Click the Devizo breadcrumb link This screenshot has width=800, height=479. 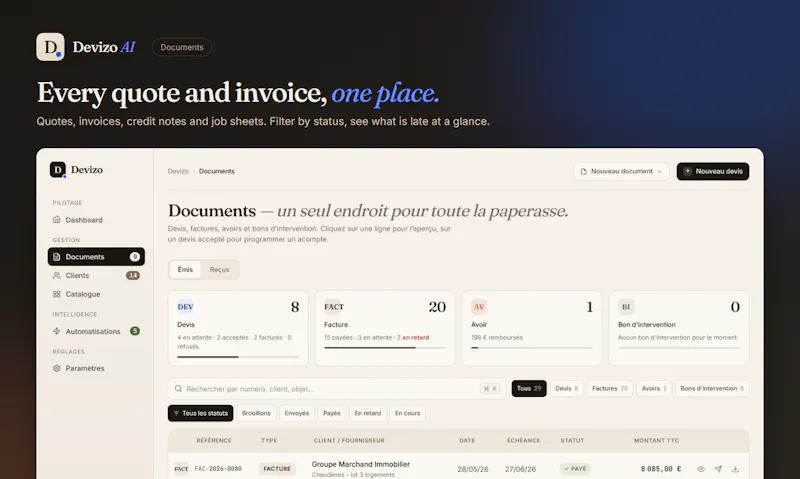pos(178,171)
